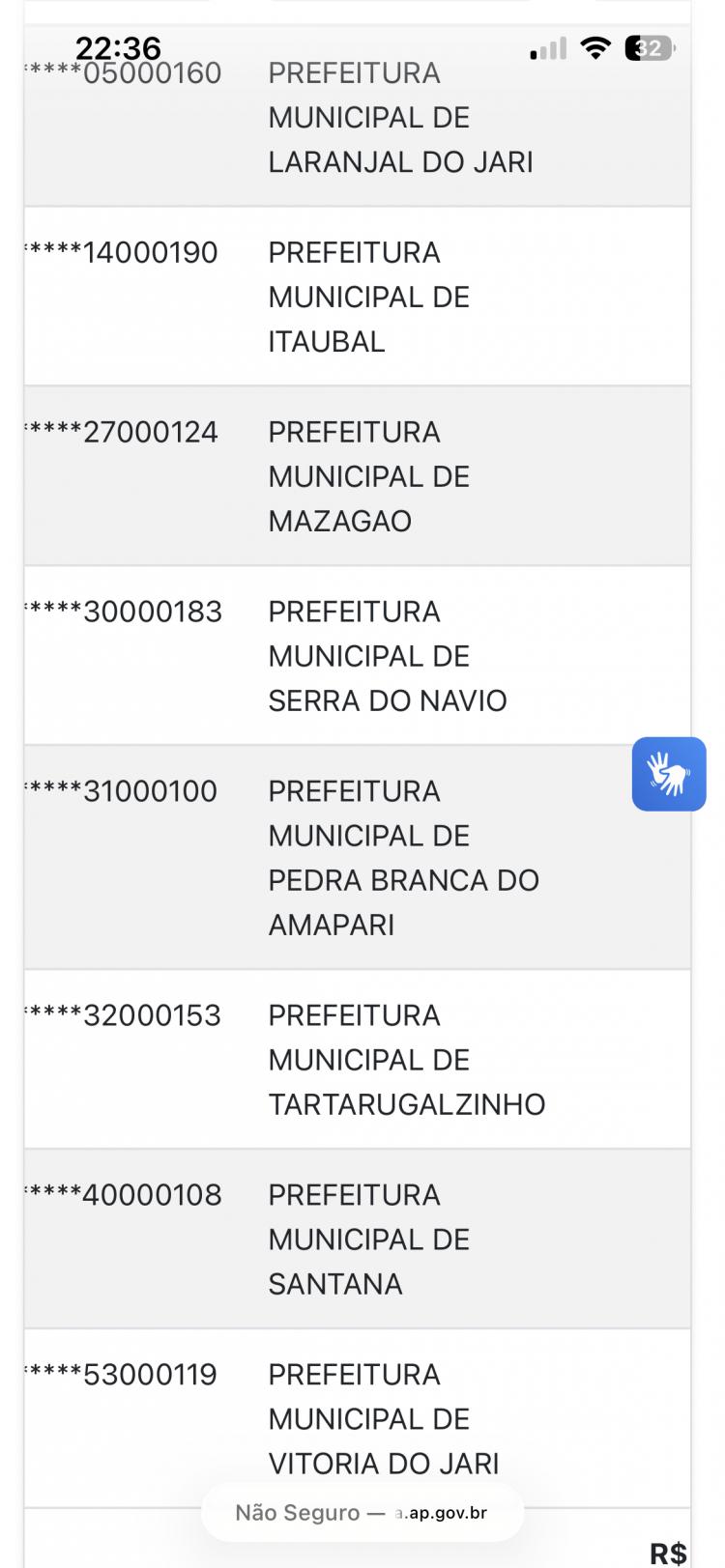
Task: Click the masked ID ending in 30000183
Action: [x=126, y=612]
